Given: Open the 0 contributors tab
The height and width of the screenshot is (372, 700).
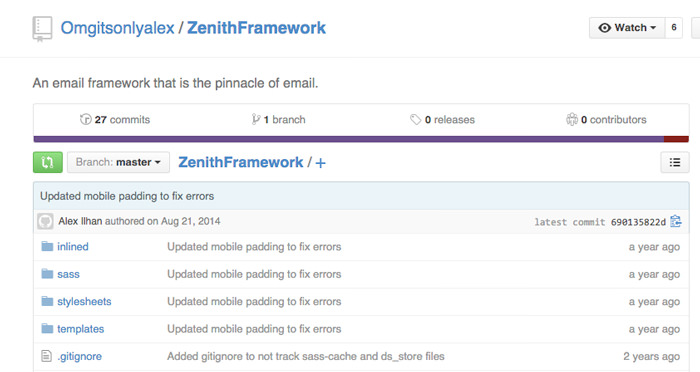Looking at the screenshot, I should tap(606, 120).
